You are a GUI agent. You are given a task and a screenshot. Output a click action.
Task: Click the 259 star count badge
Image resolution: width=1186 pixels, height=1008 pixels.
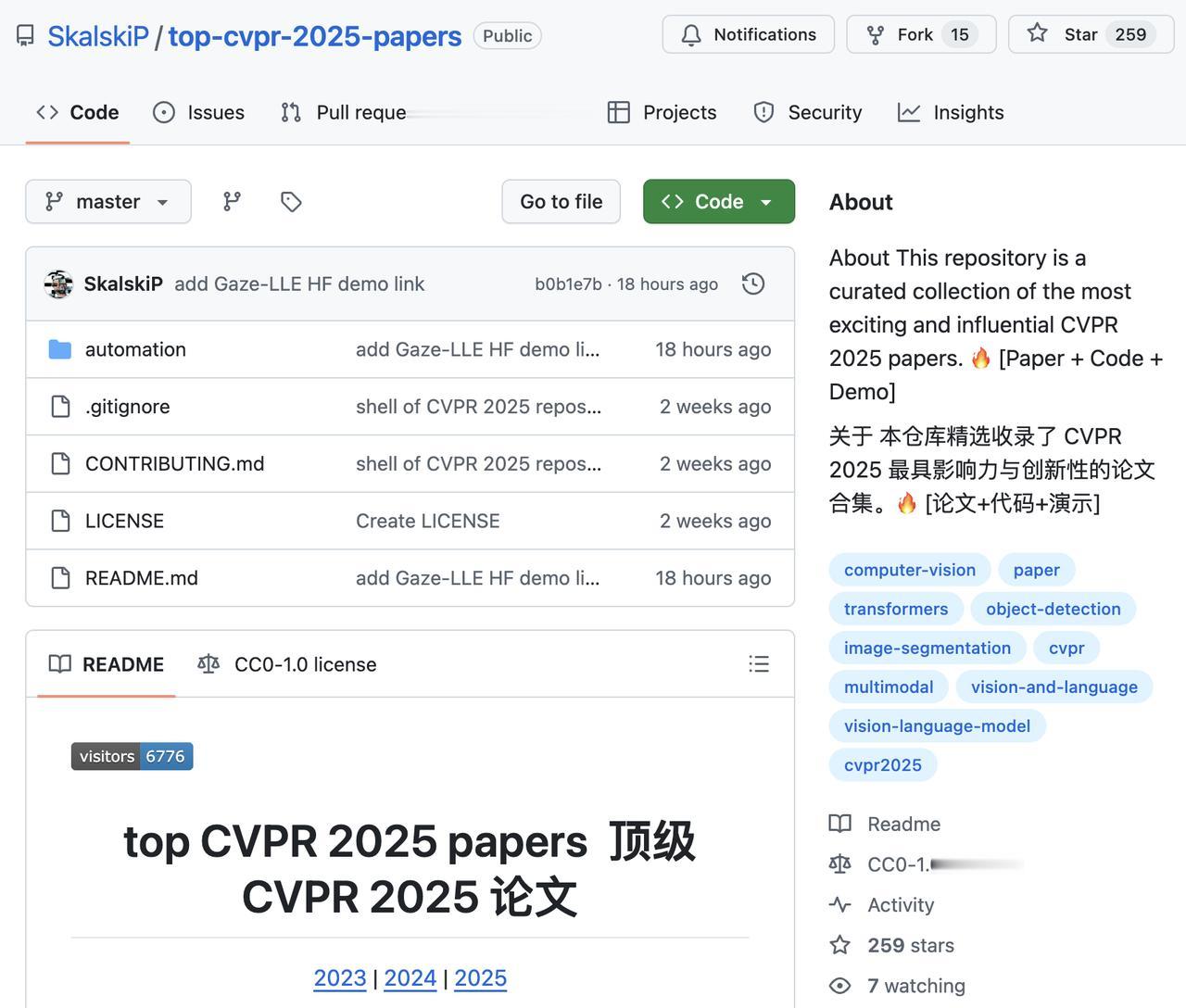1130,34
